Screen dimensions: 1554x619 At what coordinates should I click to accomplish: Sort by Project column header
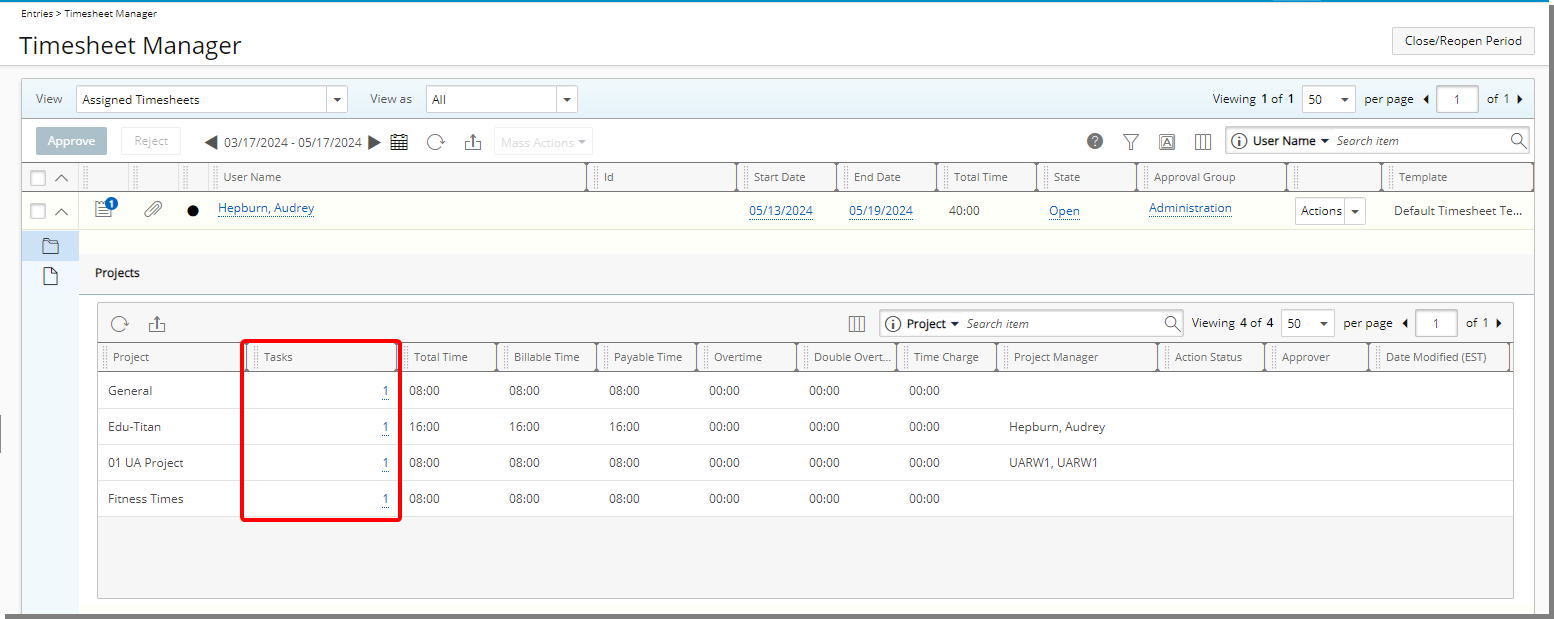[x=131, y=357]
